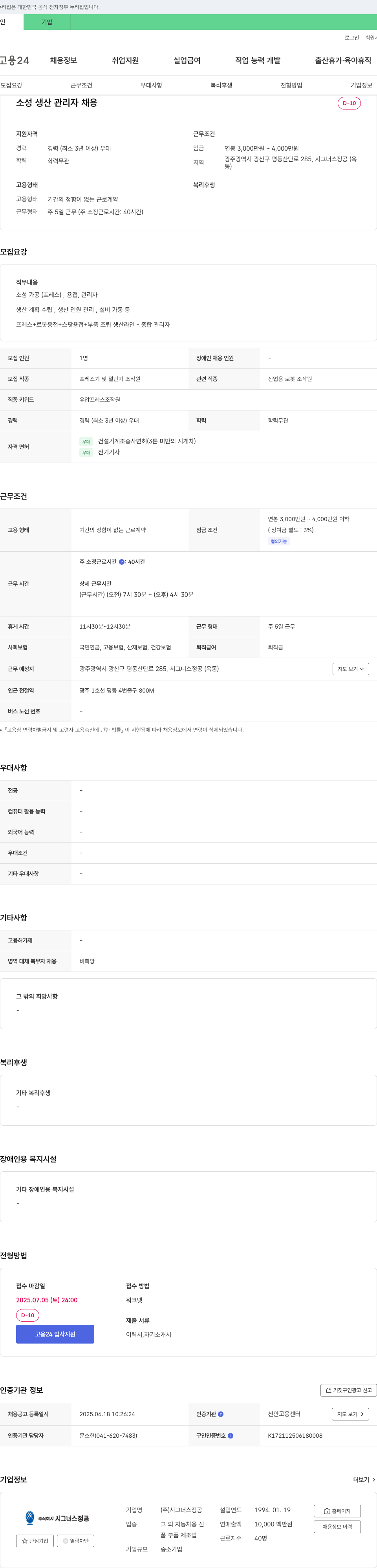
Task: Click the 건설기계조종사면허 license text
Action: 147,441
